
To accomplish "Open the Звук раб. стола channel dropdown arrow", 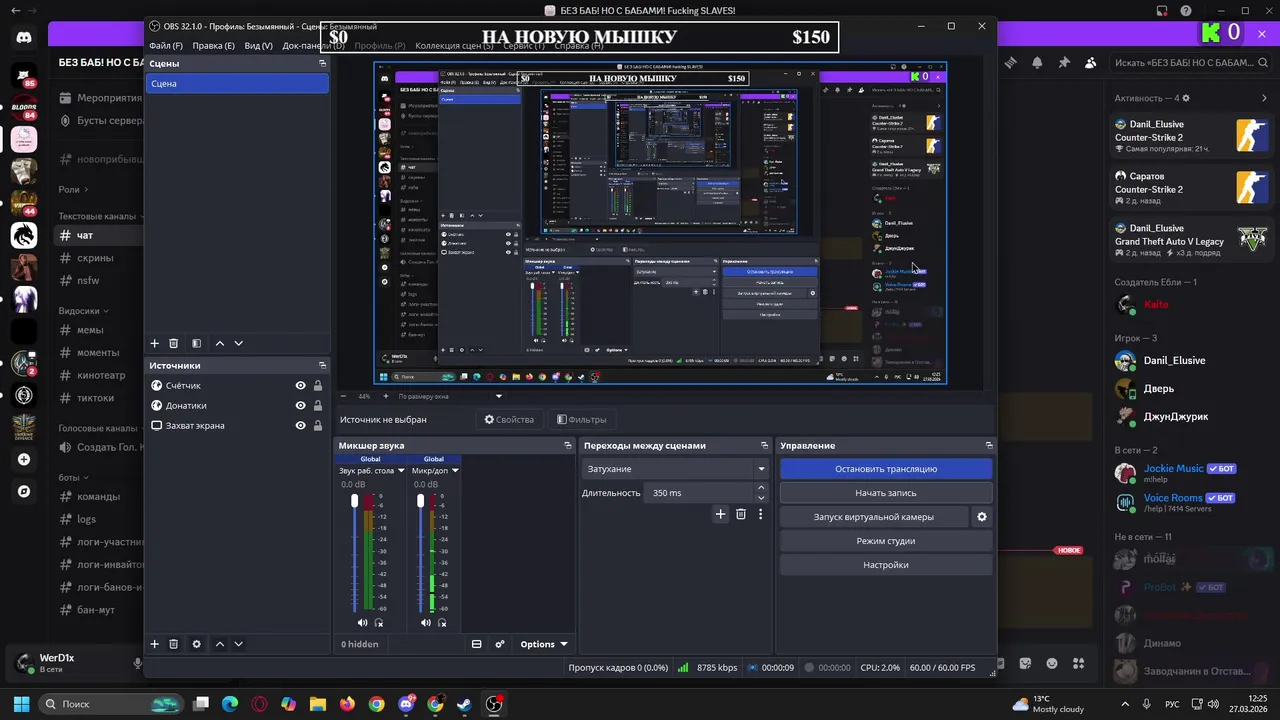I will tap(401, 470).
